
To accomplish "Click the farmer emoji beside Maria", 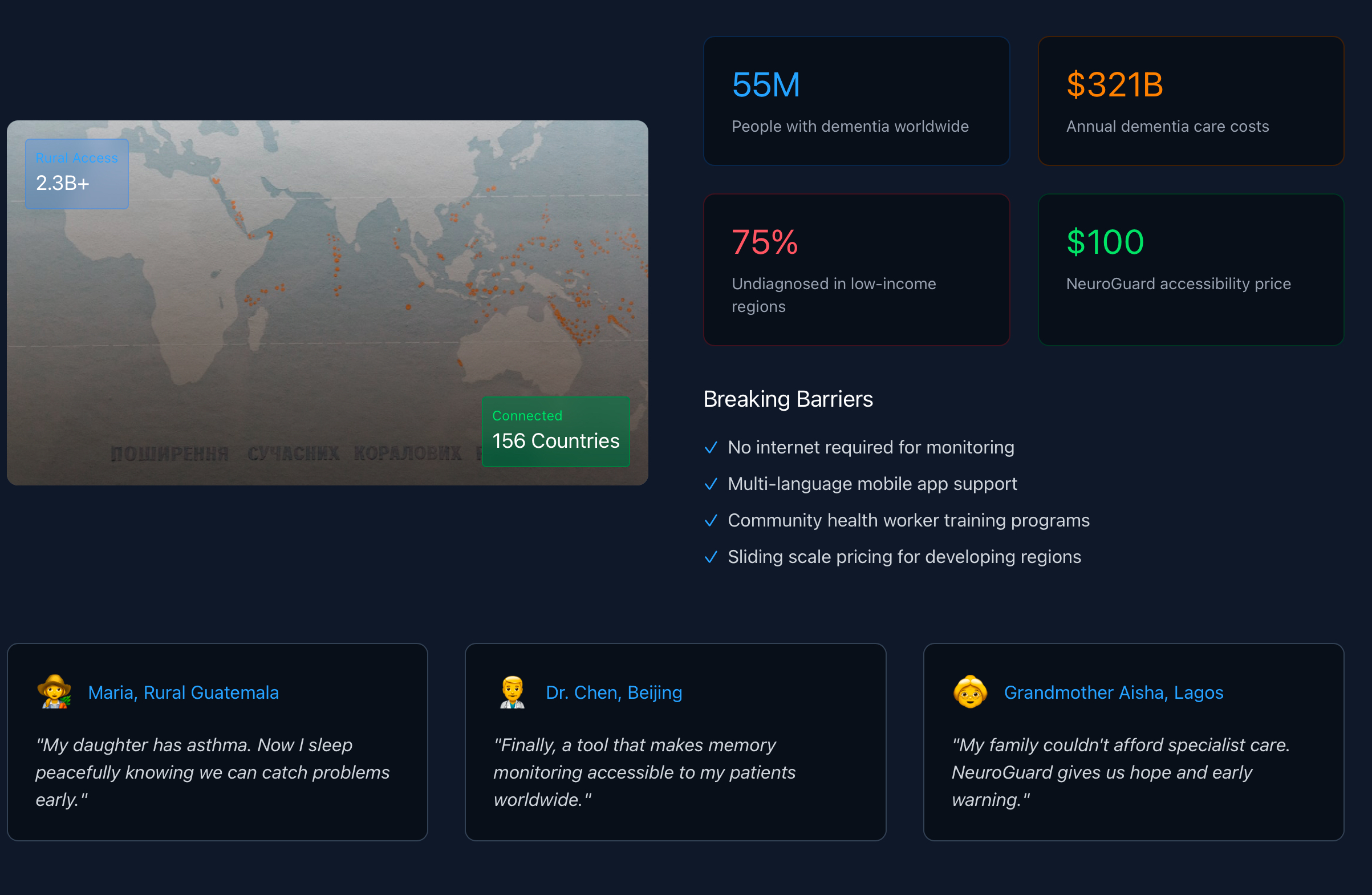I will 54,691.
